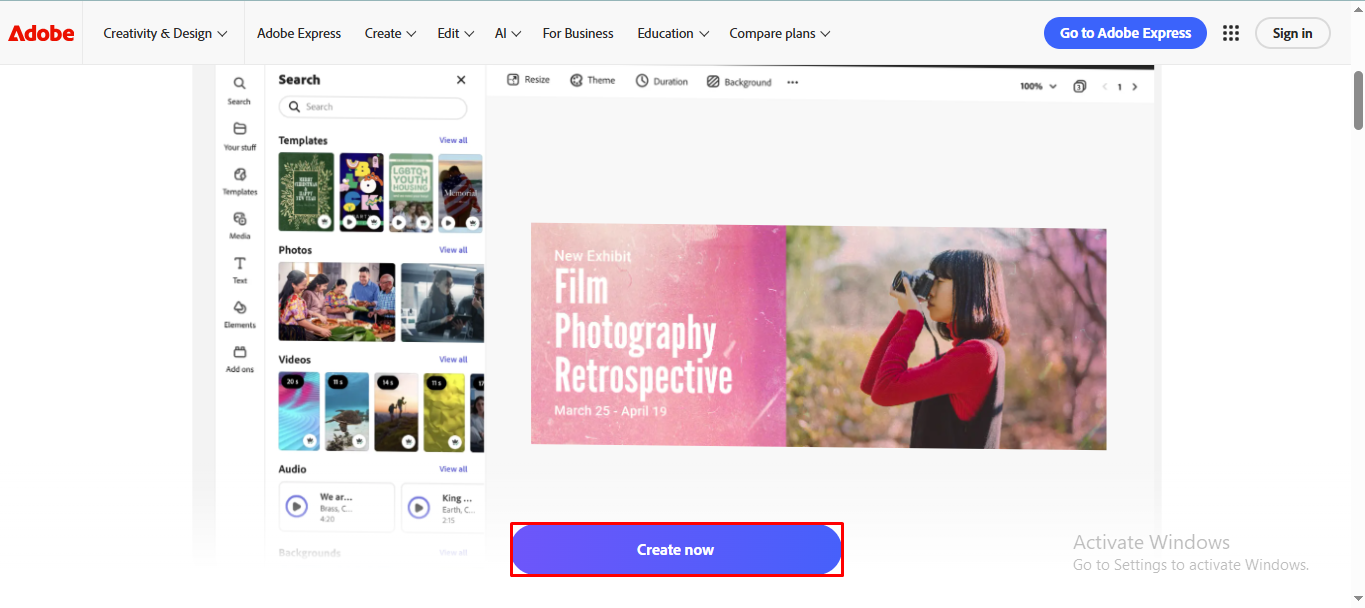This screenshot has height=608, width=1365.
Task: Click the Sign in button
Action: (x=1292, y=33)
